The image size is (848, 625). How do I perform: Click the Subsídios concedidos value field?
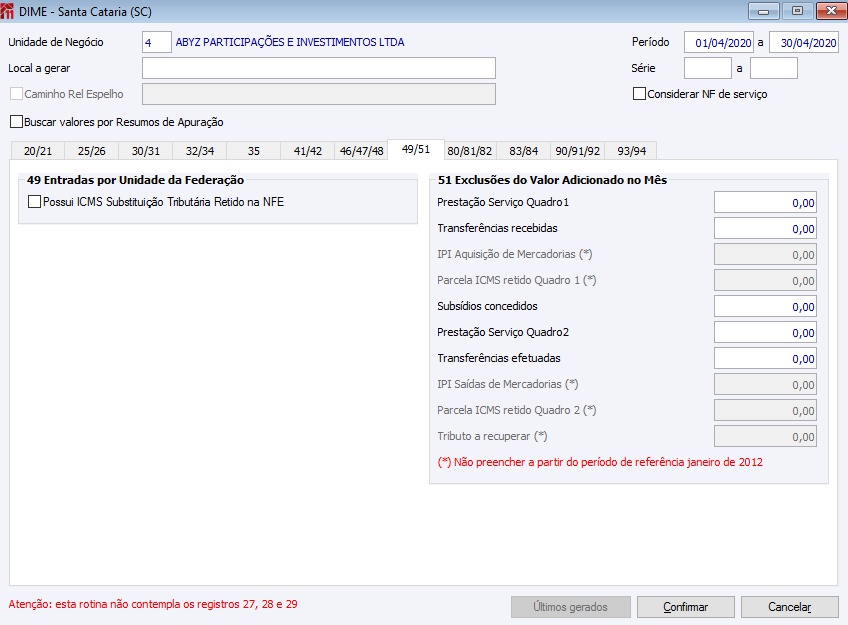coord(765,306)
